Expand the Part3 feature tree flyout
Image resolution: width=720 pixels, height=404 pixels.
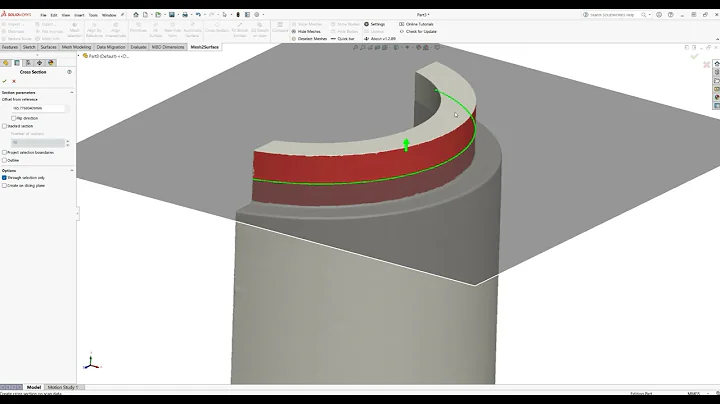(79, 56)
